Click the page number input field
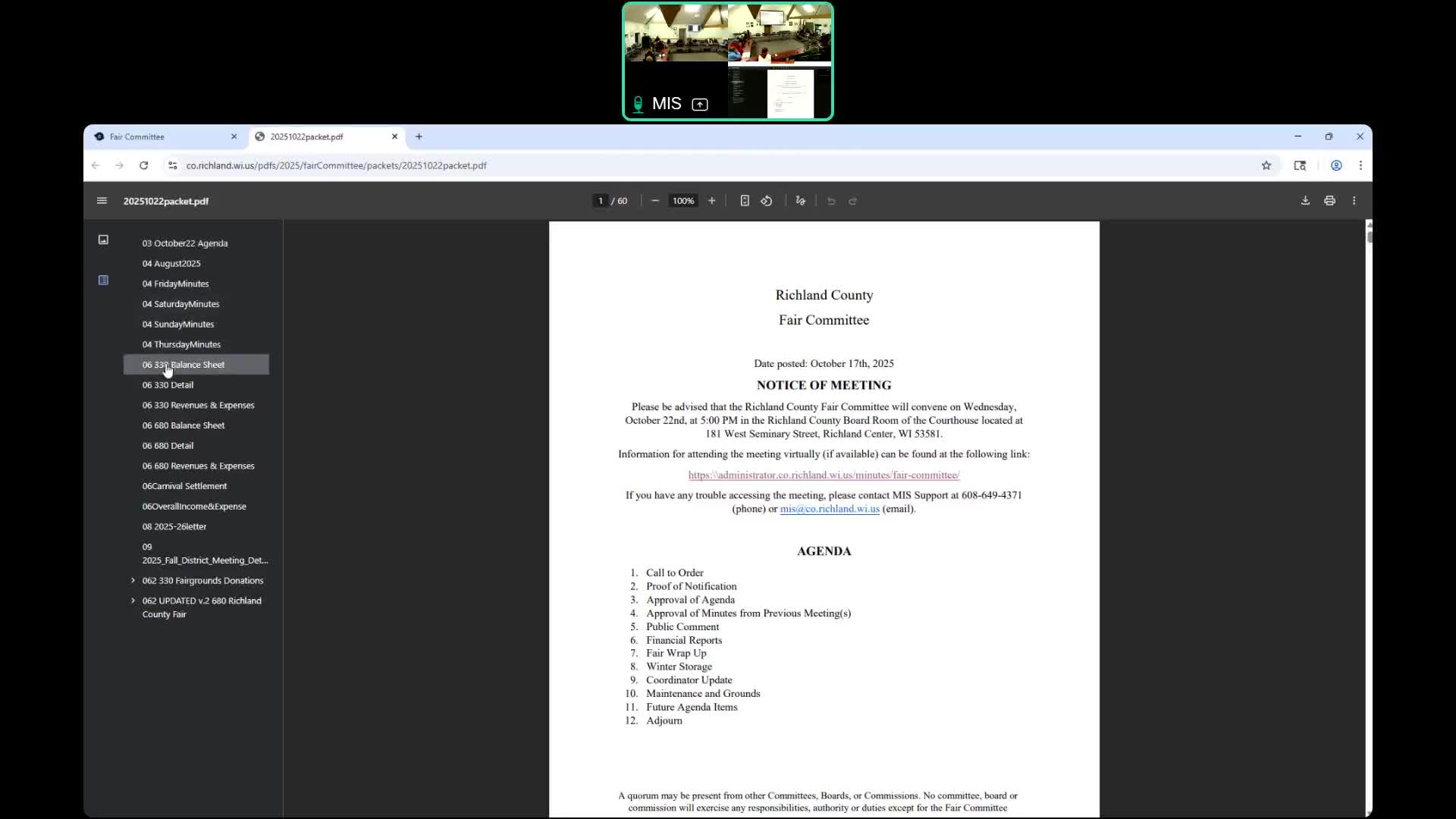Image resolution: width=1456 pixels, height=819 pixels. [601, 201]
